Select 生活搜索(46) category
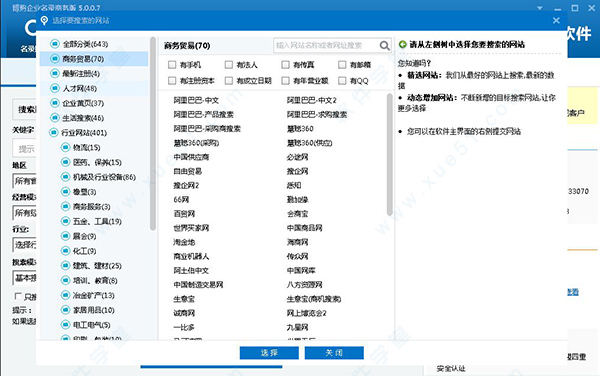The width and height of the screenshot is (600, 376). click(x=83, y=118)
